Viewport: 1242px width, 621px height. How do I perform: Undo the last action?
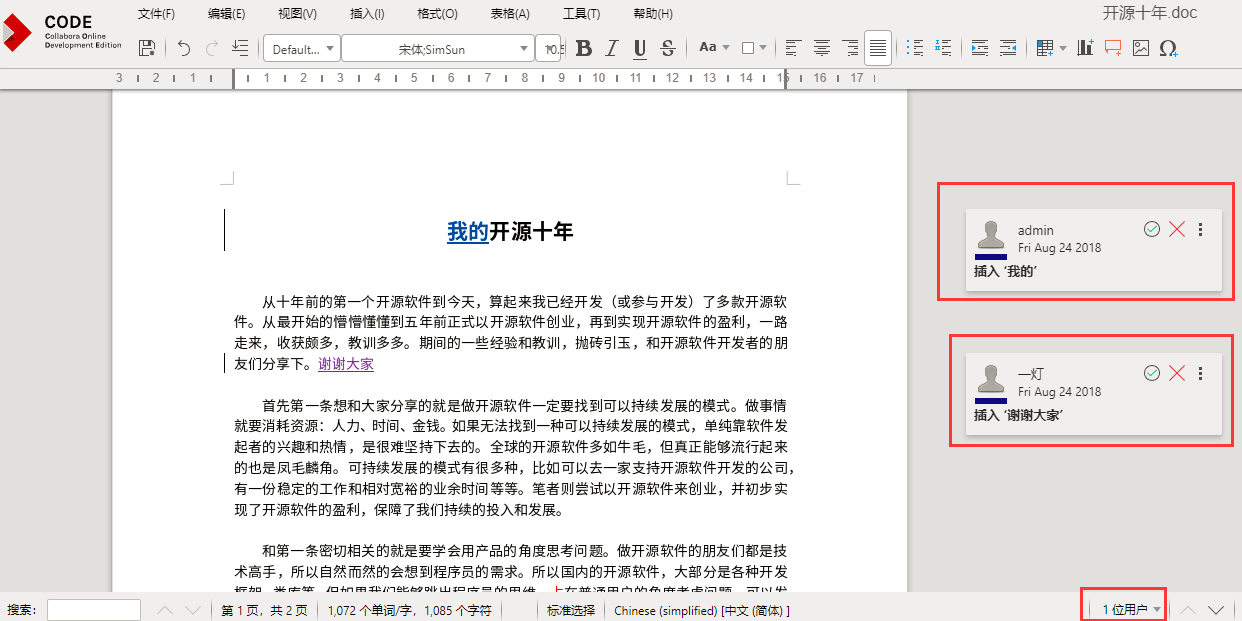184,48
